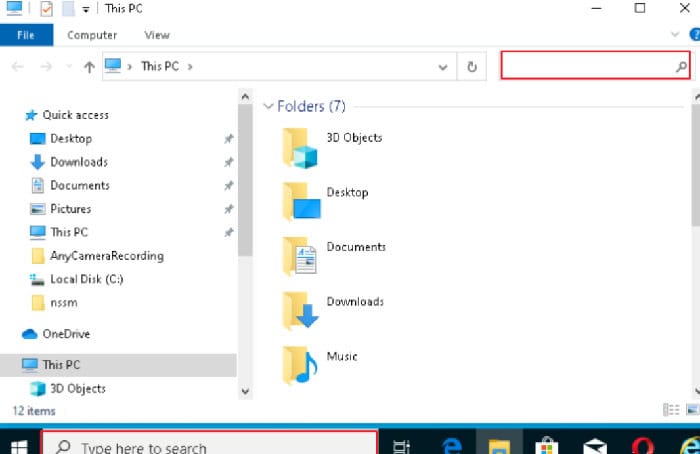Click the Forward navigation arrow

[46, 67]
